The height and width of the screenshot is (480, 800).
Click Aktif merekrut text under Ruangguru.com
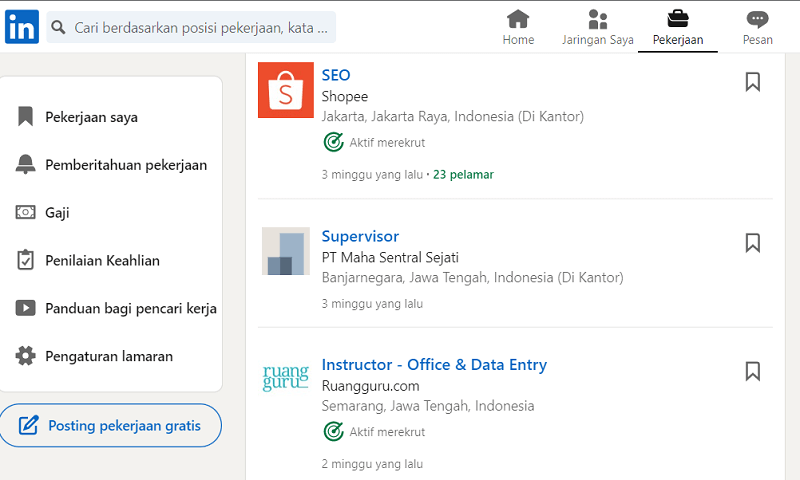387,432
